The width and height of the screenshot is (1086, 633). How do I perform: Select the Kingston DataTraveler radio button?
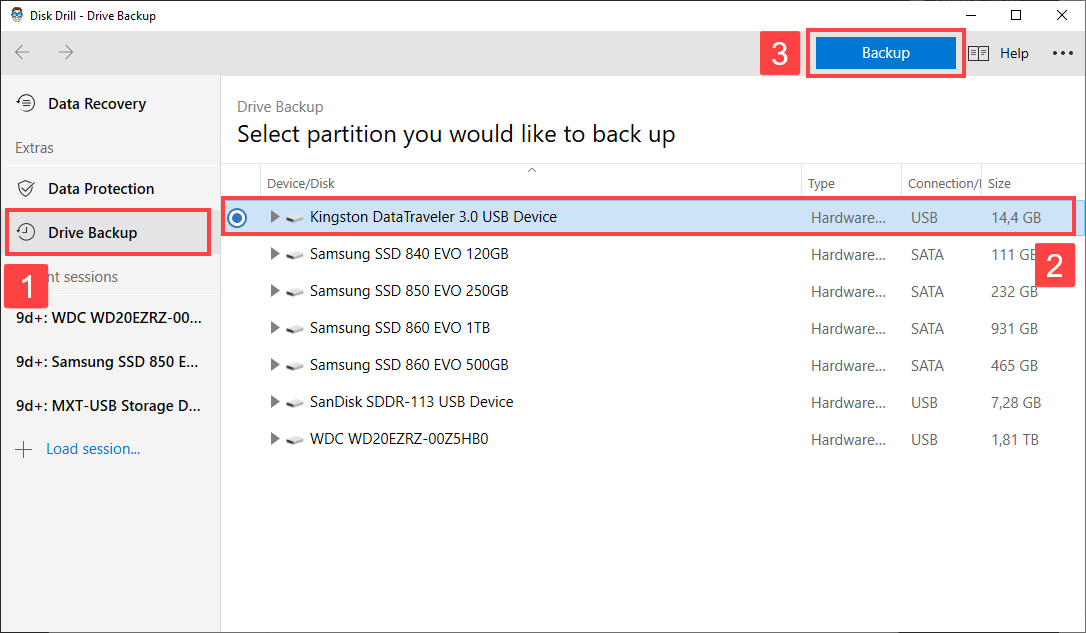coord(237,218)
